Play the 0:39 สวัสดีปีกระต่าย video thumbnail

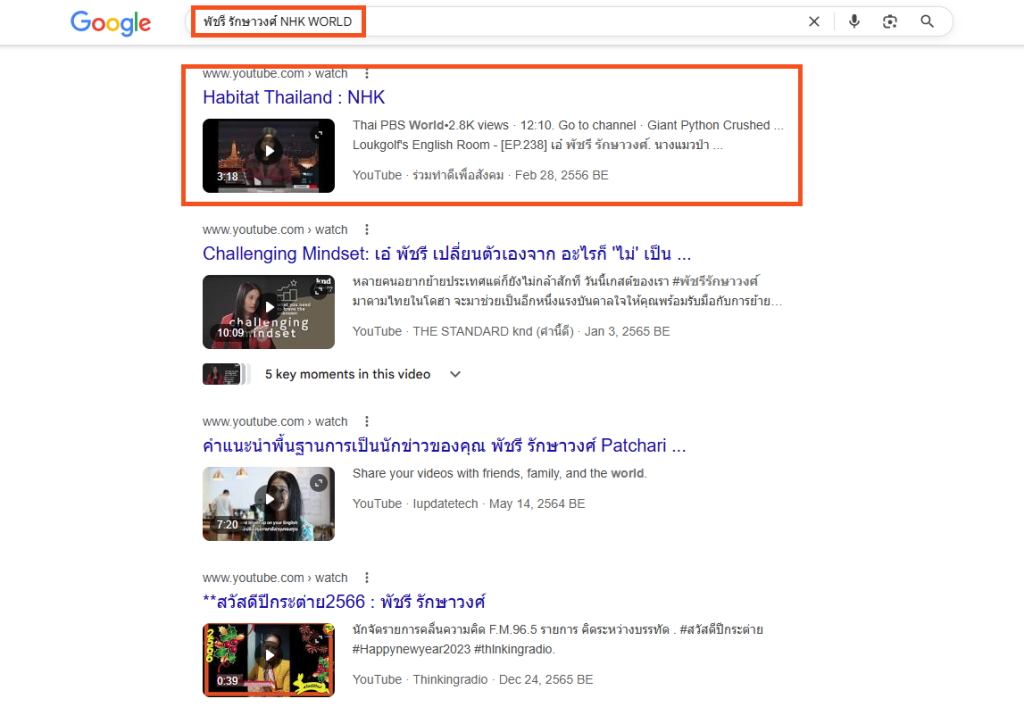point(268,660)
